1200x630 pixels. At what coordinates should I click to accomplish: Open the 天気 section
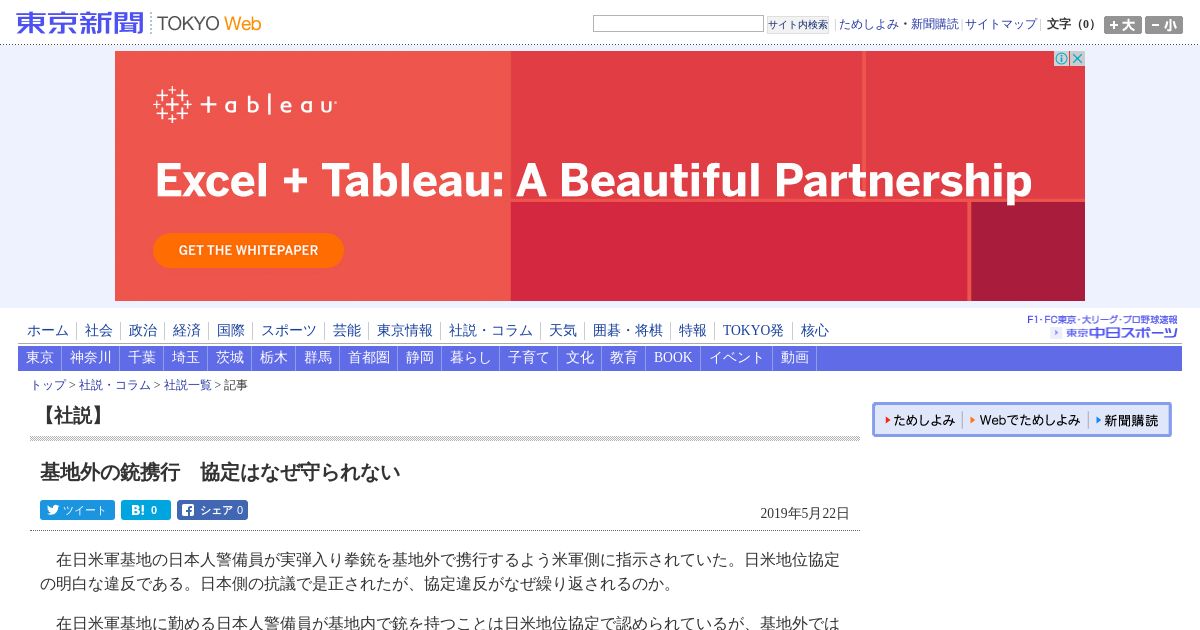(563, 331)
